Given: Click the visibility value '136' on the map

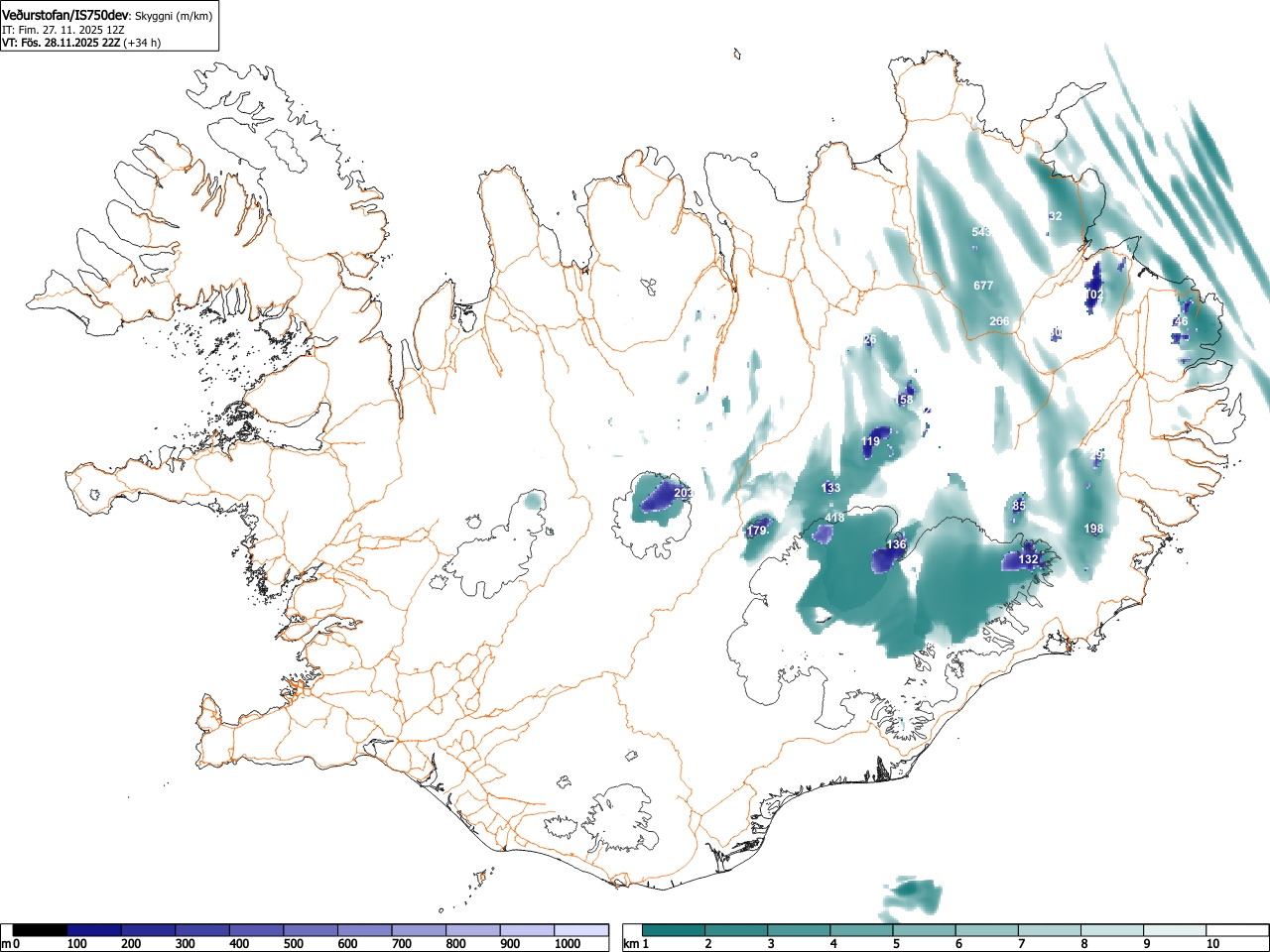Looking at the screenshot, I should tap(896, 544).
